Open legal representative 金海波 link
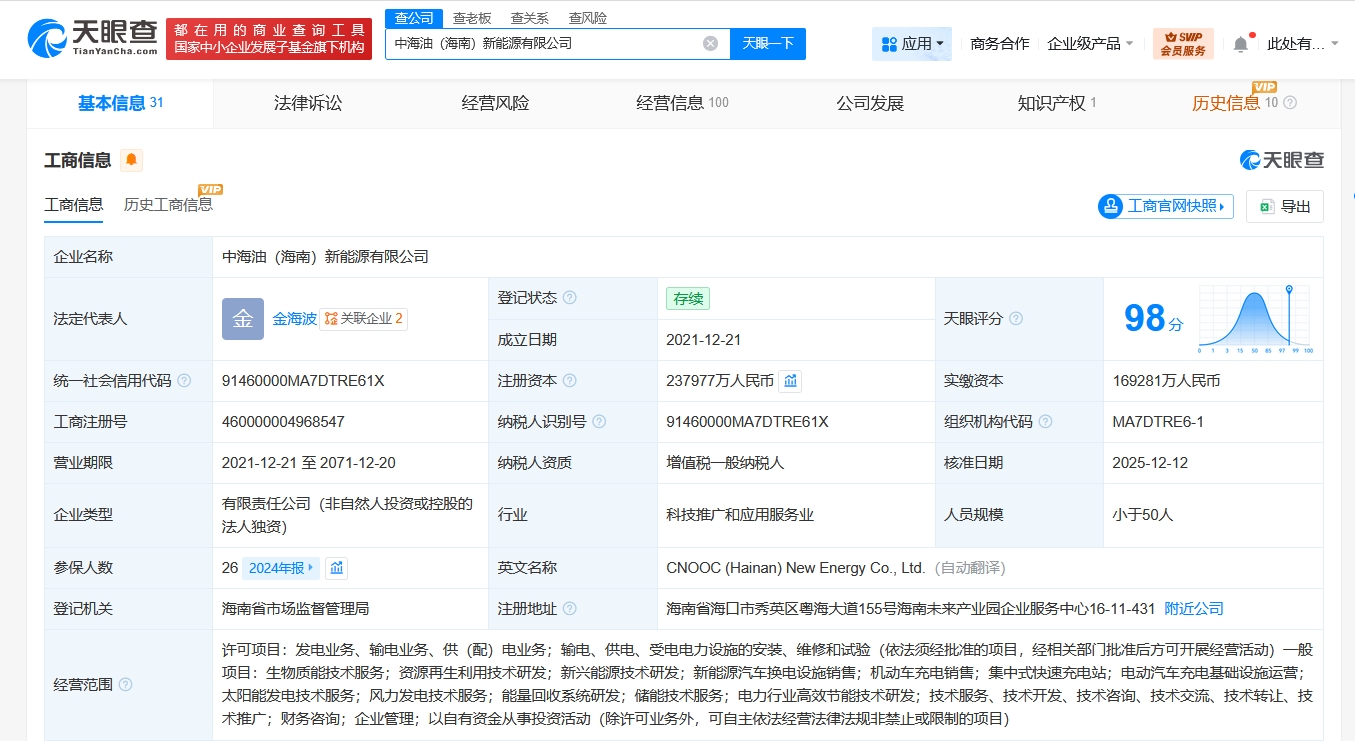 [x=294, y=319]
